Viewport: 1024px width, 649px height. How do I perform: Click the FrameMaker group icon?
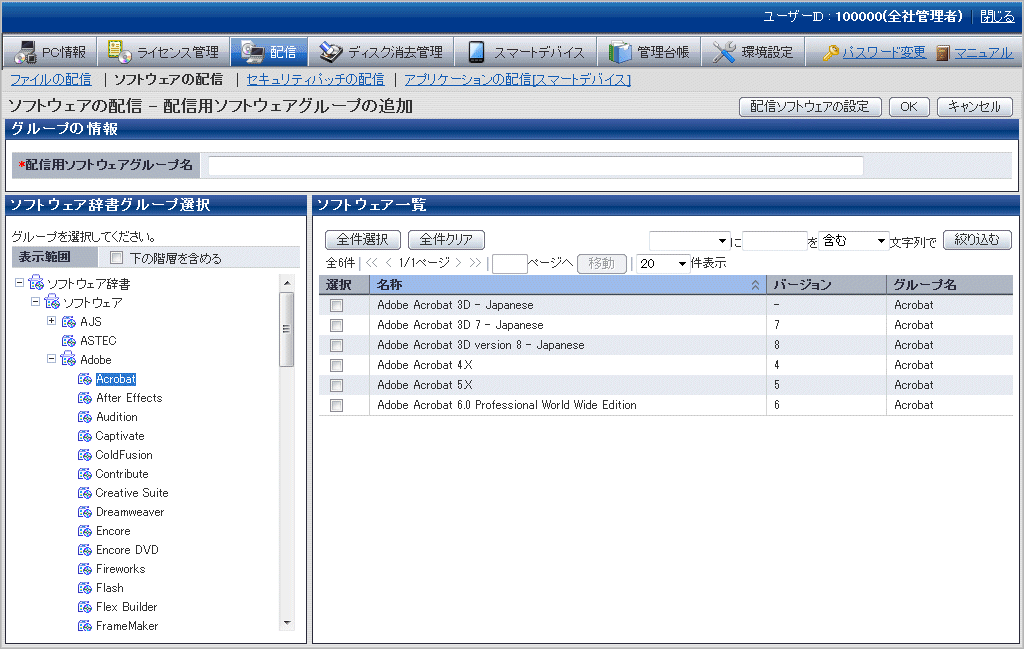85,625
